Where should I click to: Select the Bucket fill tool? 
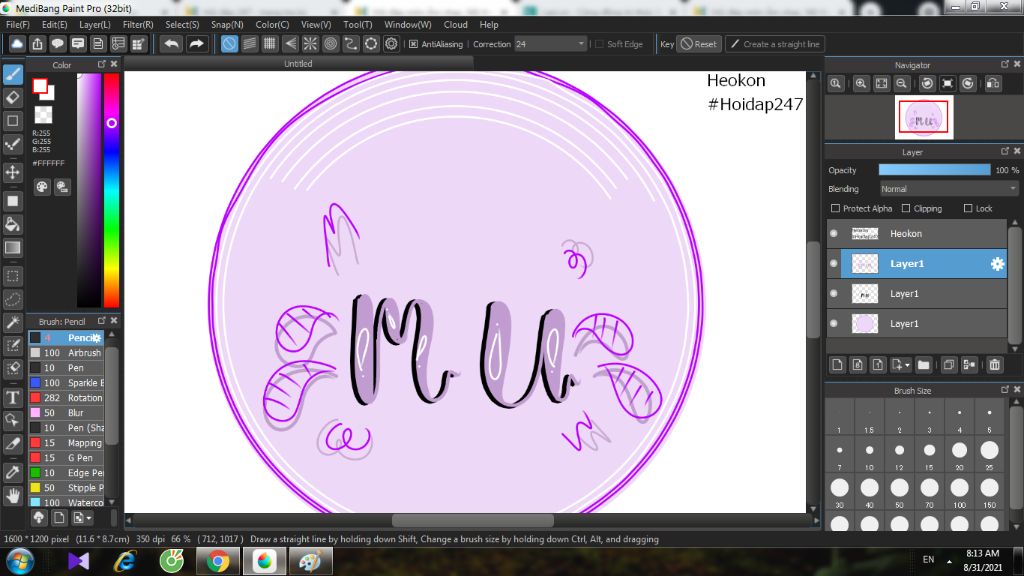tap(12, 225)
